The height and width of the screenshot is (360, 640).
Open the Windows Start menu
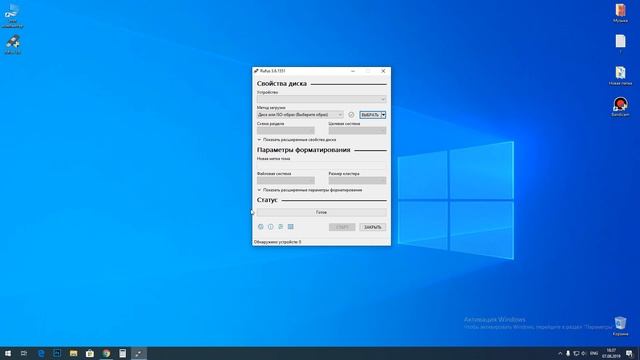pos(8,353)
